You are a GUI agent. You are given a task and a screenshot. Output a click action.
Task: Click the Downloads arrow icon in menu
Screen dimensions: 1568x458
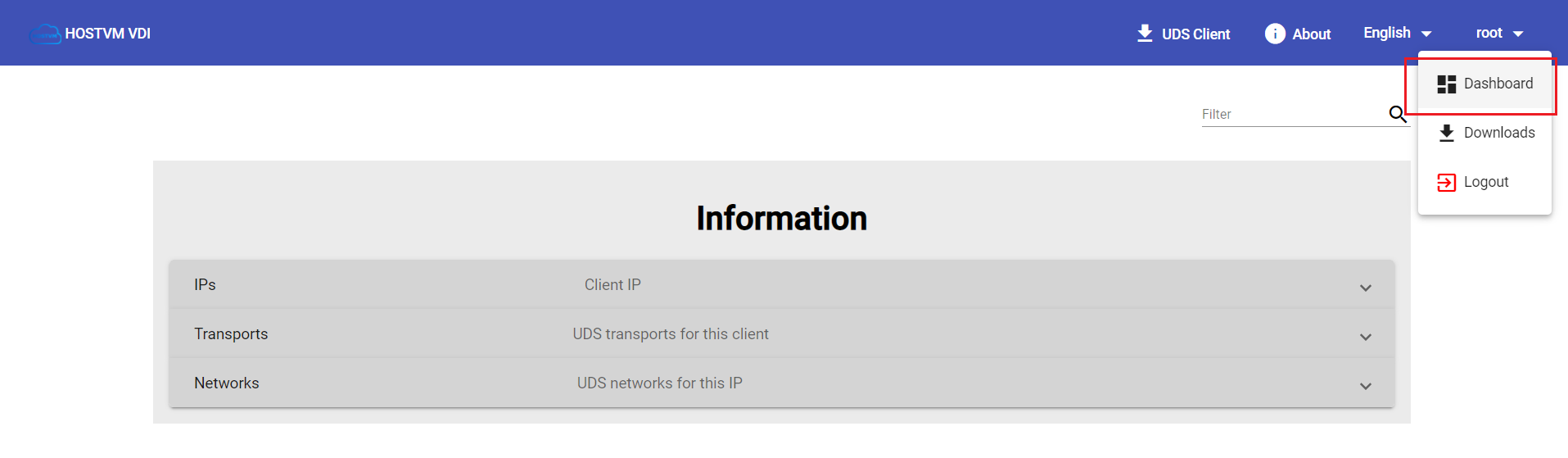[1447, 133]
